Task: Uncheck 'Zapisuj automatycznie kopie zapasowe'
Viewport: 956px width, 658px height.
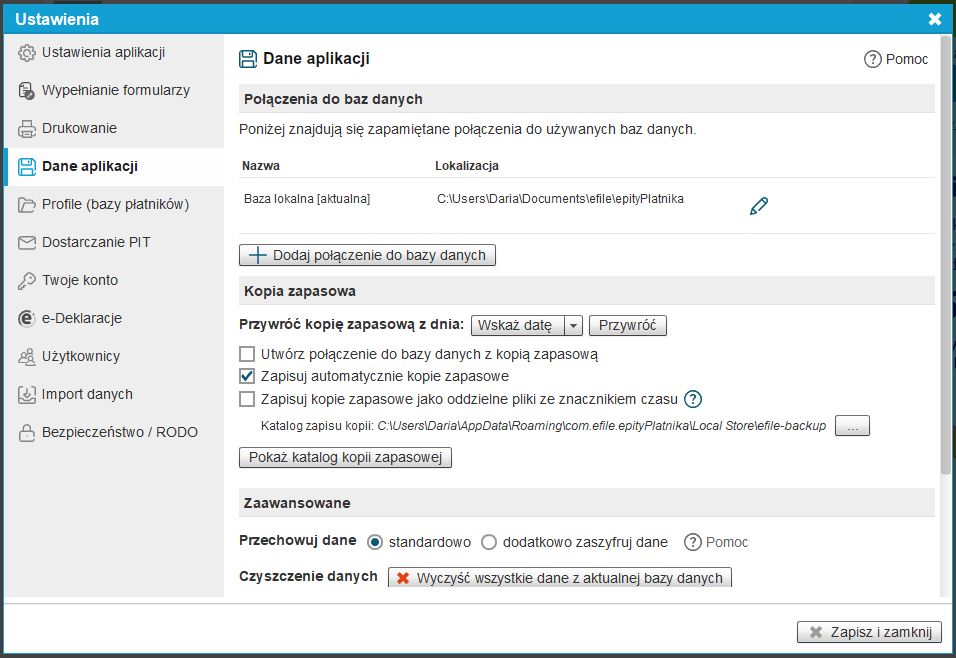Action: click(247, 377)
